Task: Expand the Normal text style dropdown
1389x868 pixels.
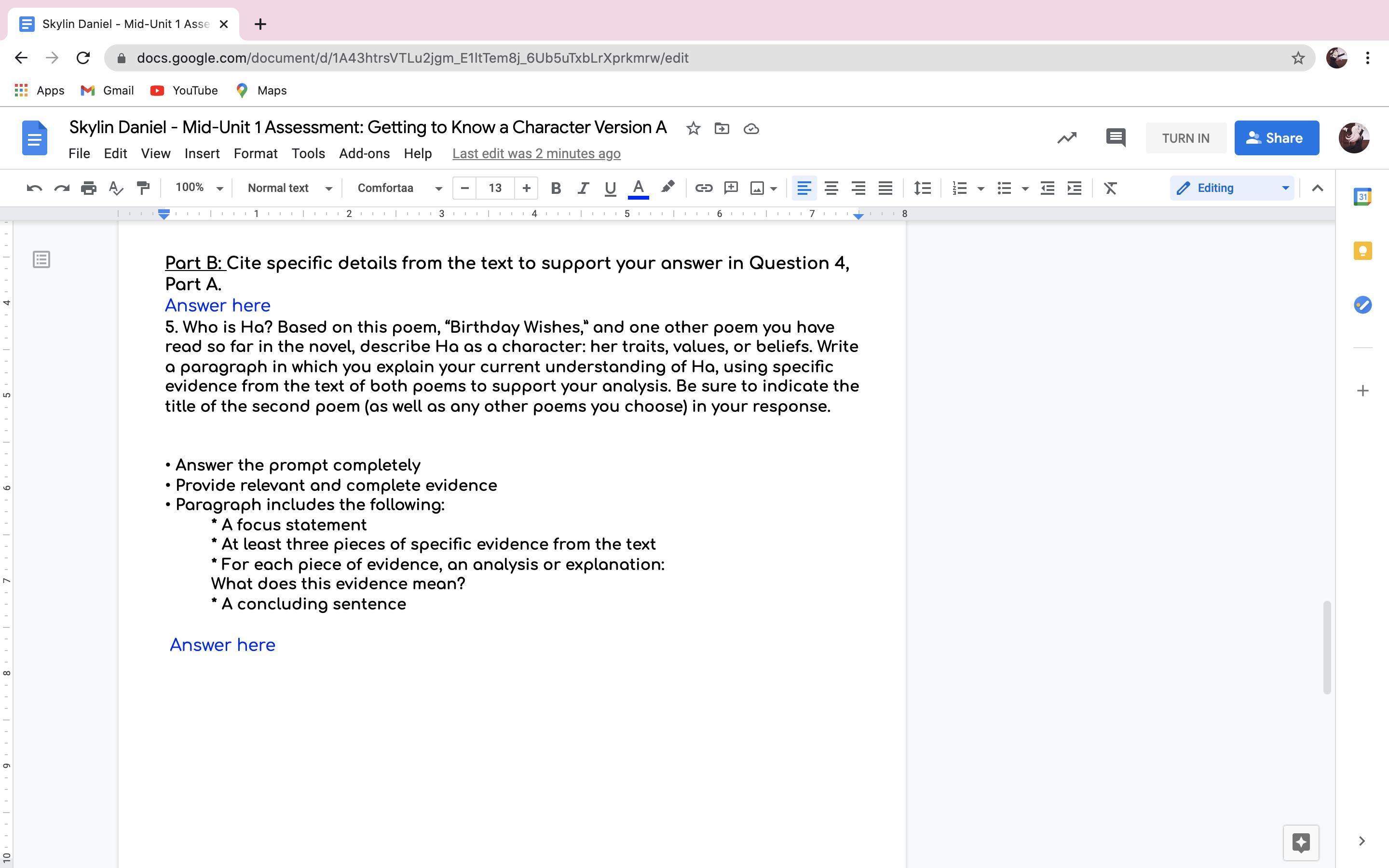Action: pyautogui.click(x=289, y=188)
